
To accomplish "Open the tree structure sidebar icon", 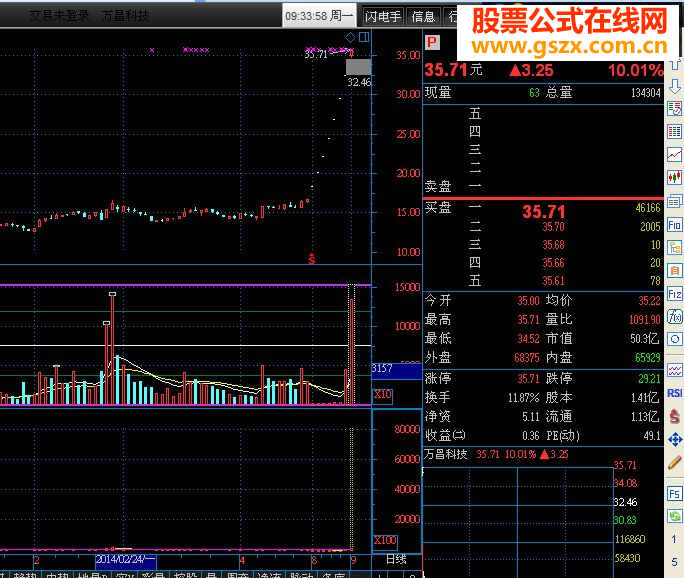I will tap(675, 248).
